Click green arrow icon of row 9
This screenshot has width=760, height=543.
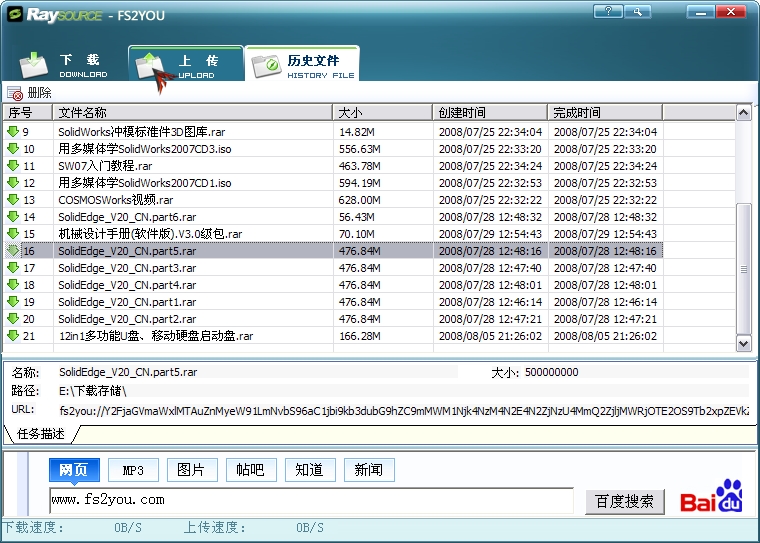(13, 131)
